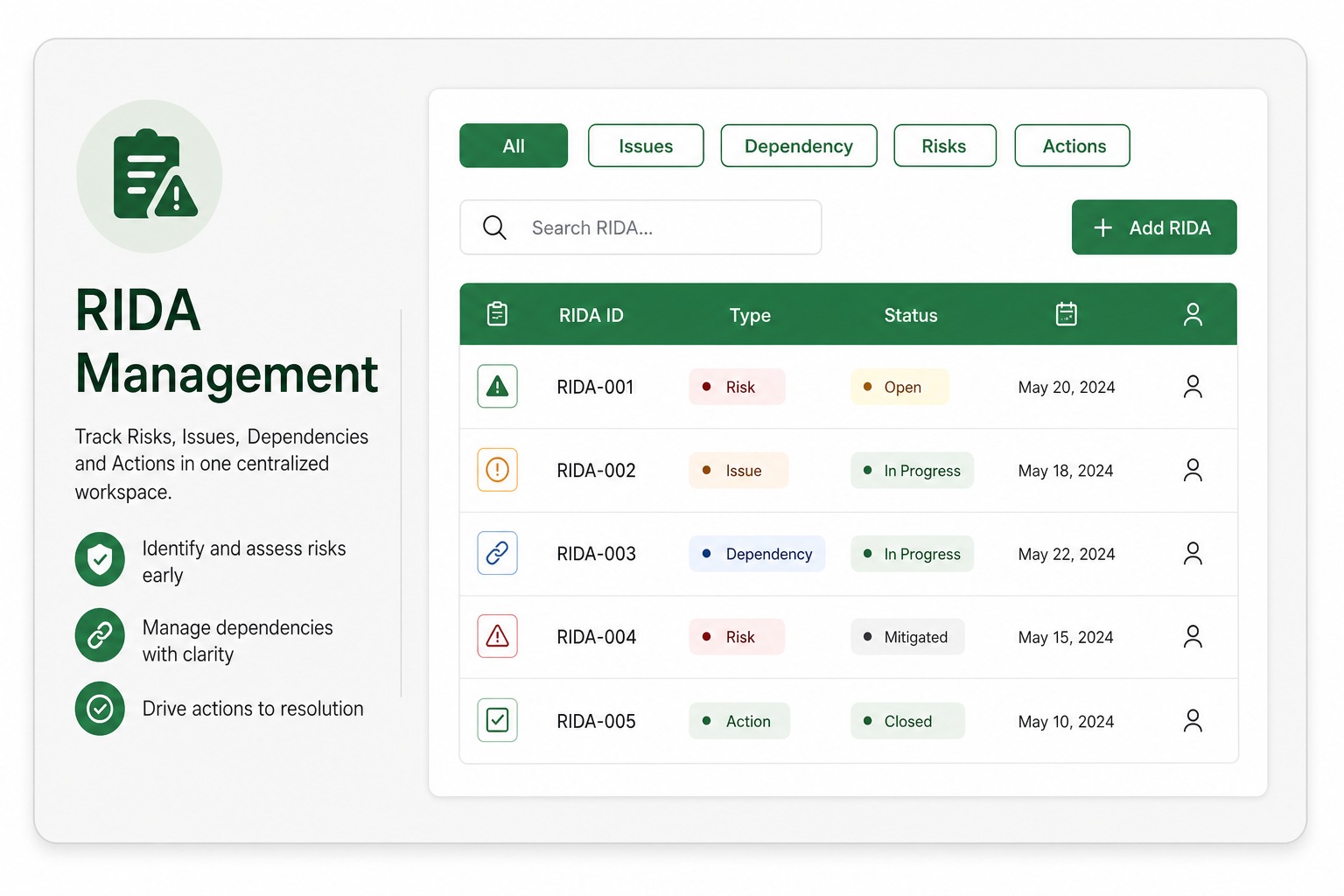Open assignee icon for RIDA-005

coord(1193,720)
